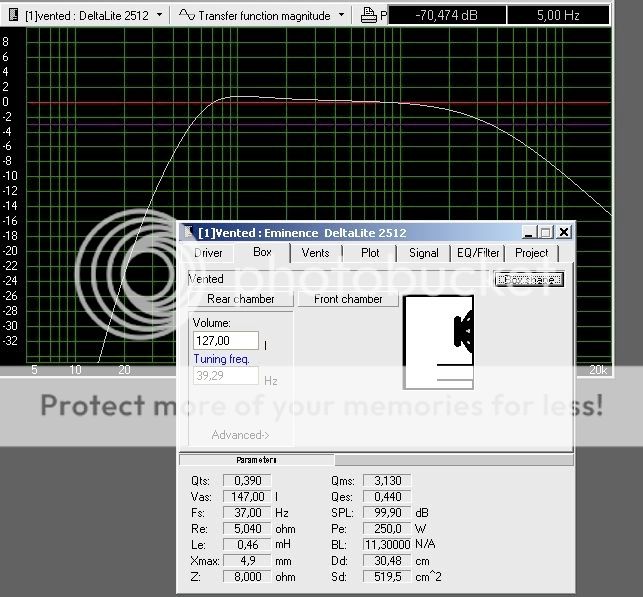Click the Tuning freq. label
Screen dimensions: 643x597
pyautogui.click(x=221, y=359)
